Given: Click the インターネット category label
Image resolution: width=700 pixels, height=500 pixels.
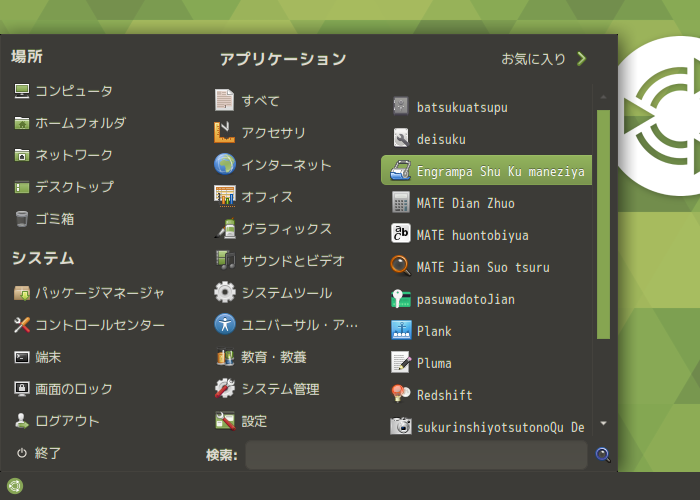Looking at the screenshot, I should click(x=286, y=165).
